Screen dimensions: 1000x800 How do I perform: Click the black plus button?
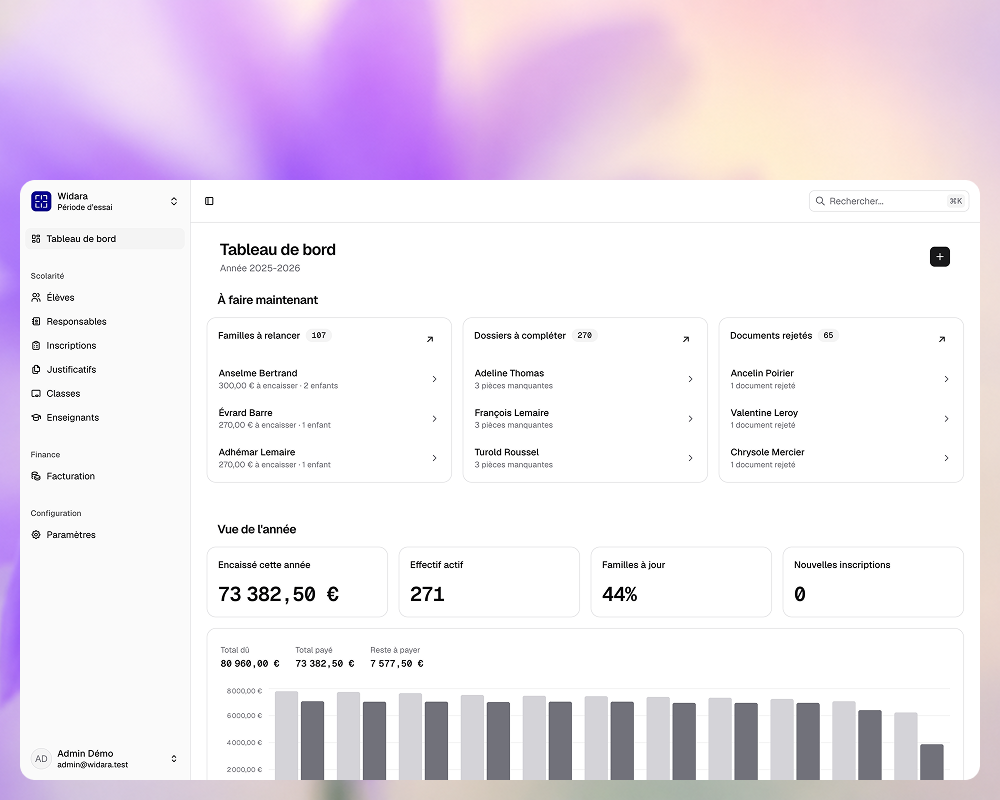click(939, 256)
